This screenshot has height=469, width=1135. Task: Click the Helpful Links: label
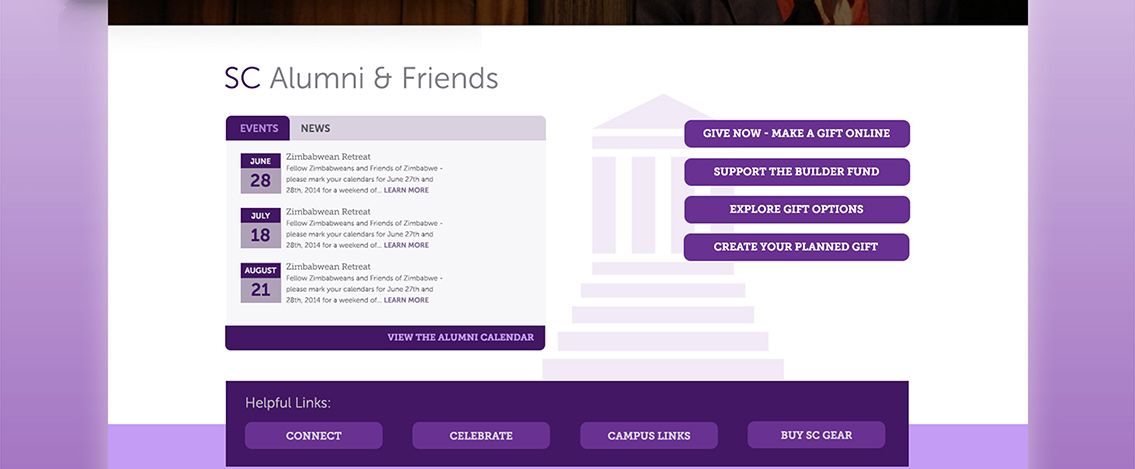288,403
